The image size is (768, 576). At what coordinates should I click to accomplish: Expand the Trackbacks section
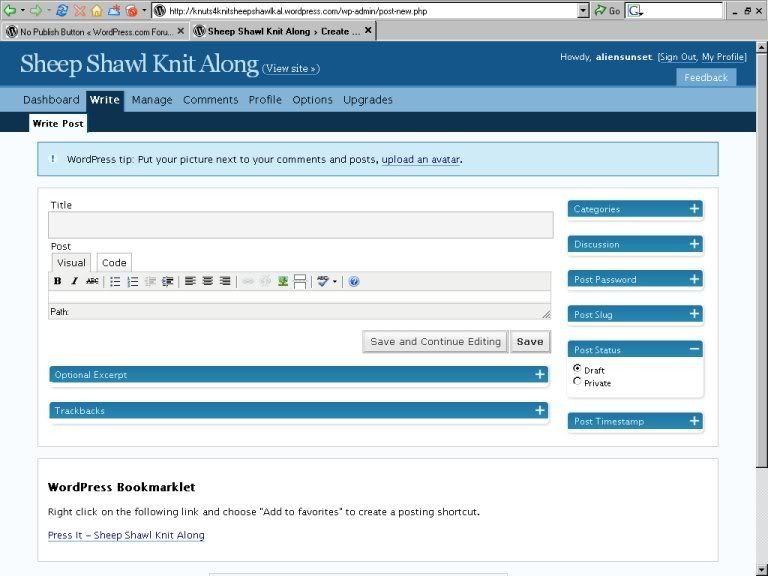(540, 410)
